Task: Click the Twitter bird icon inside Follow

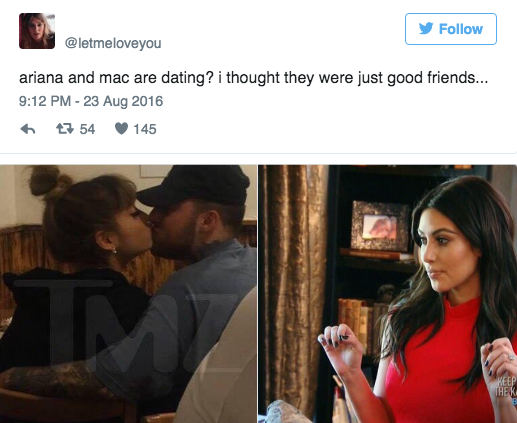Action: [426, 29]
